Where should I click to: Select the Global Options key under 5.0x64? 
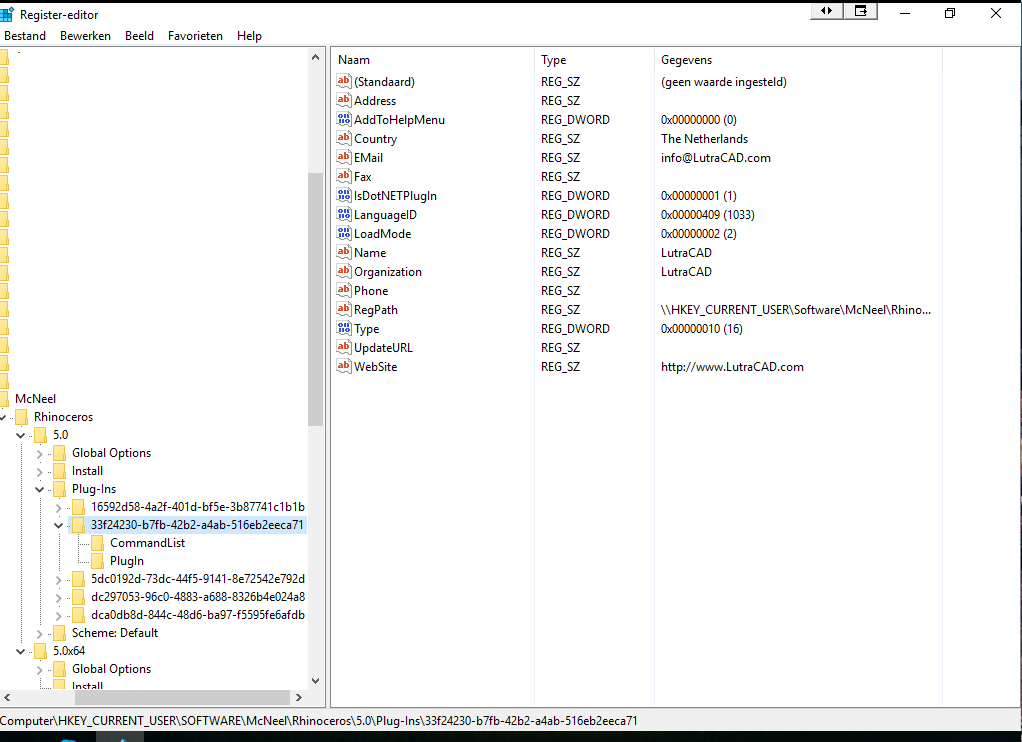[111, 669]
